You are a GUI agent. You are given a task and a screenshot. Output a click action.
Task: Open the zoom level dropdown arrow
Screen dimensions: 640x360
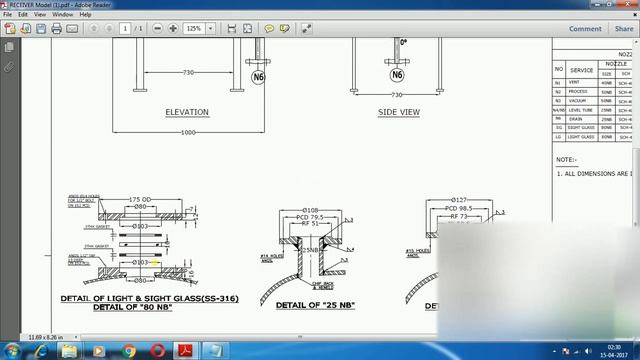[211, 29]
